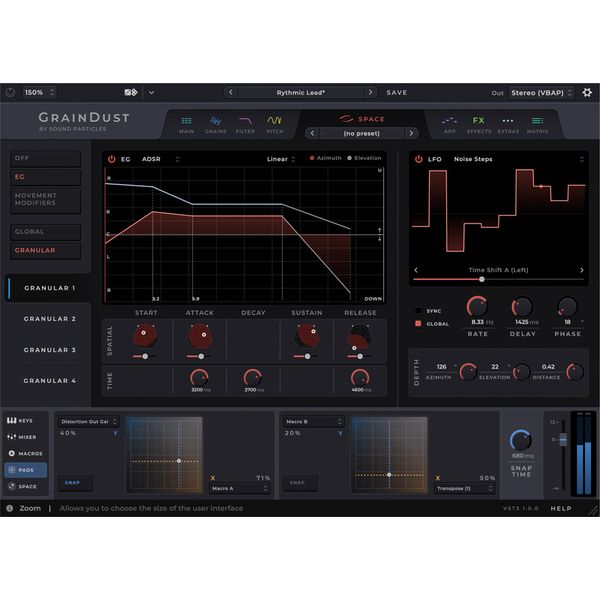This screenshot has height=600, width=600.
Task: Click the SAVE preset button
Action: [397, 92]
